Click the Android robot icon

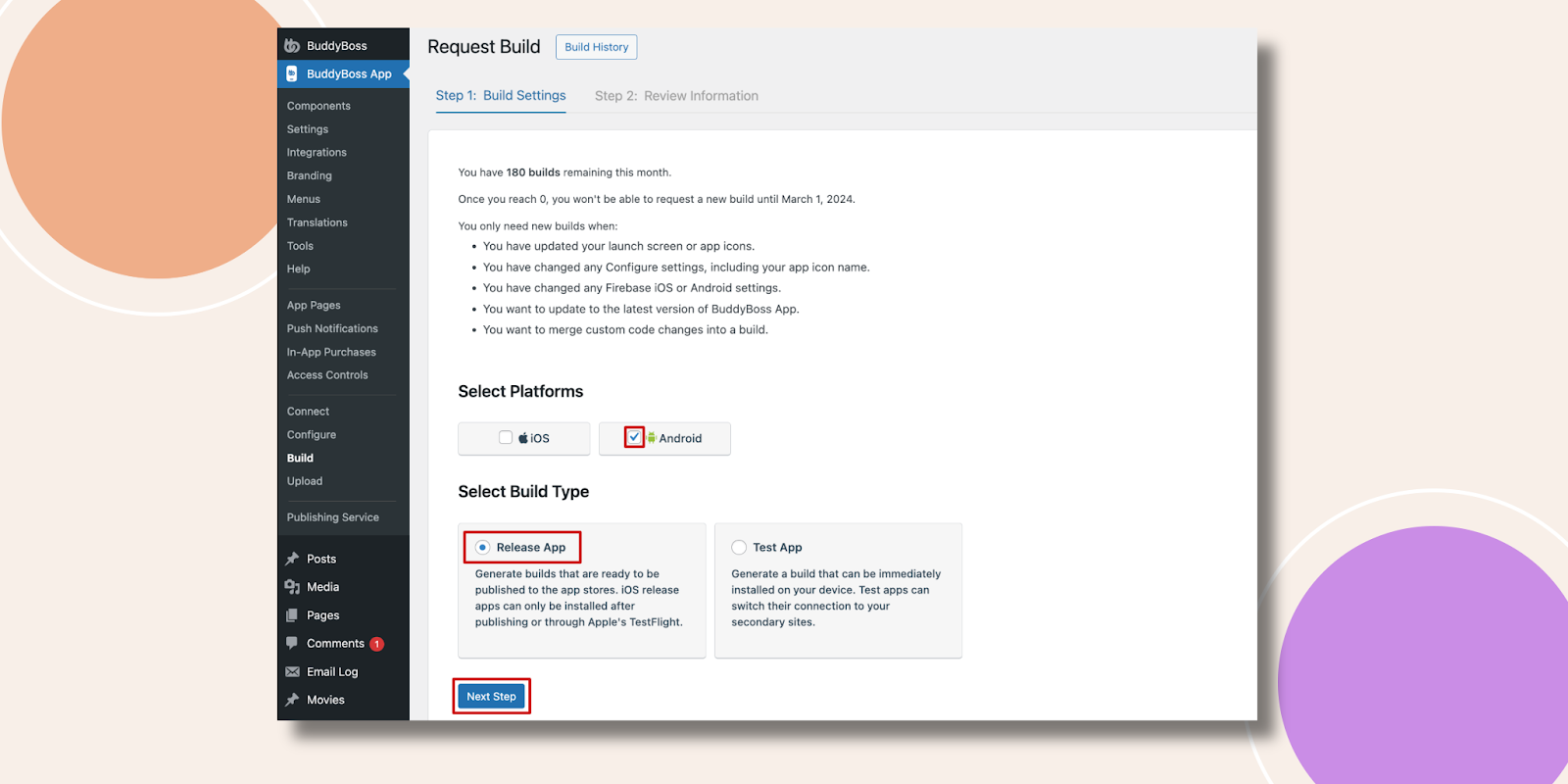click(x=652, y=438)
